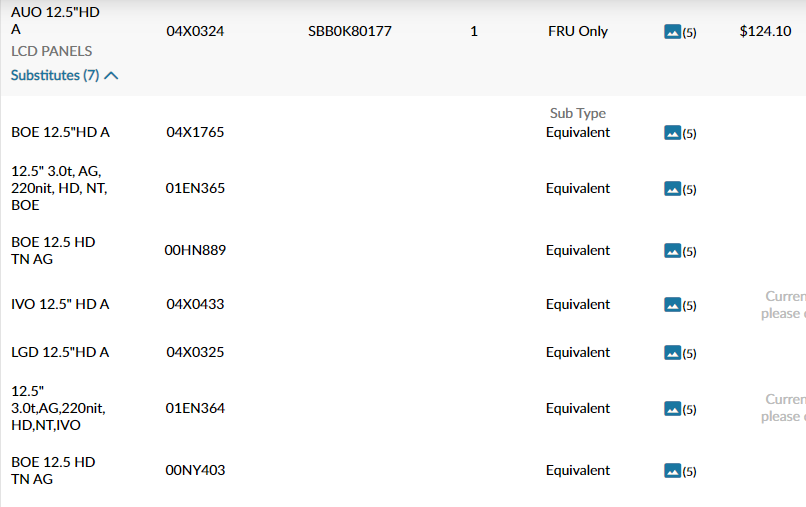
Task: Click part number 00HN889
Action: click(x=195, y=250)
